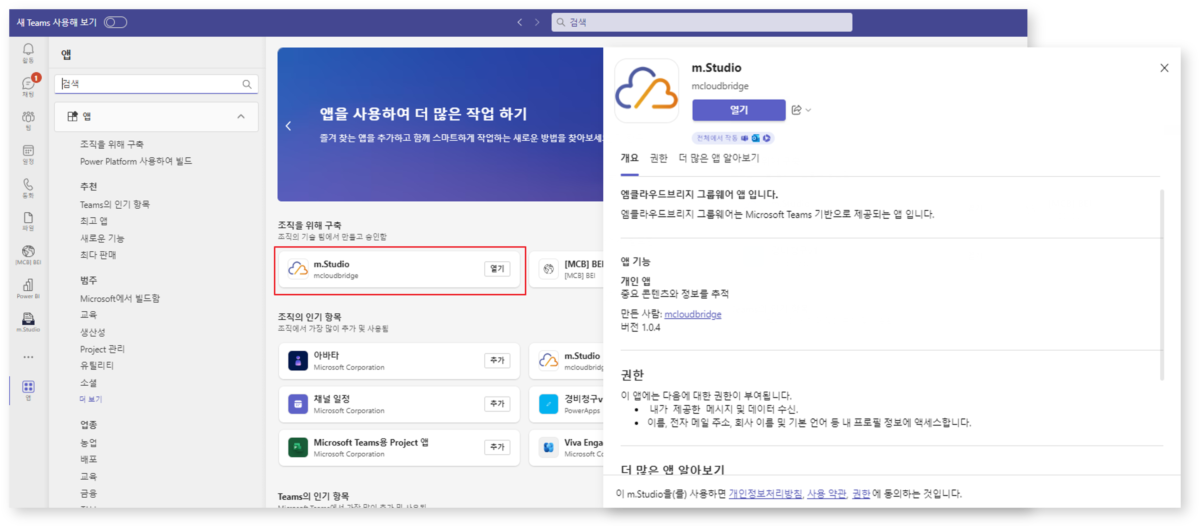Click the 아바타 app icon
This screenshot has height=527, width=1200.
(x=298, y=361)
